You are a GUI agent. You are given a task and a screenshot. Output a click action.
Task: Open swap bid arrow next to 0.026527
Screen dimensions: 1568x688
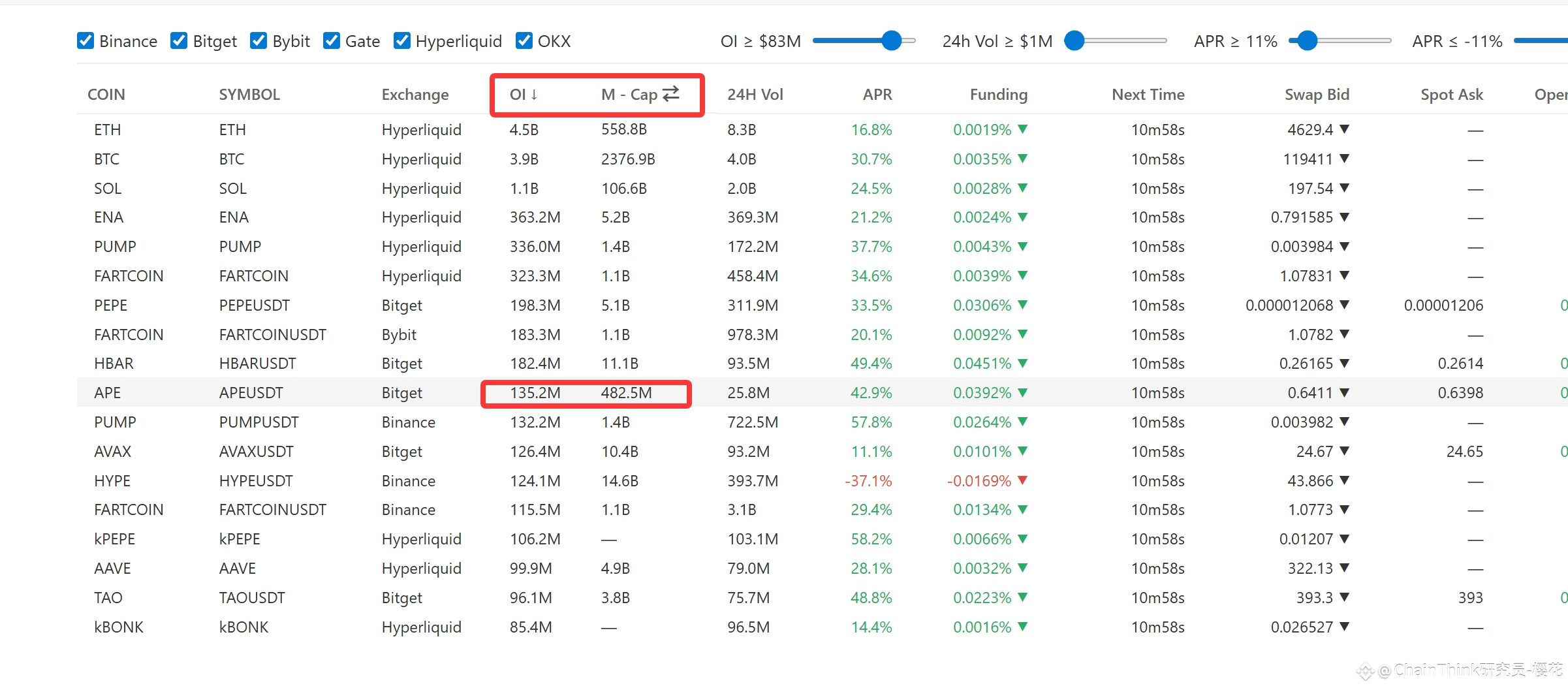pyautogui.click(x=1344, y=627)
